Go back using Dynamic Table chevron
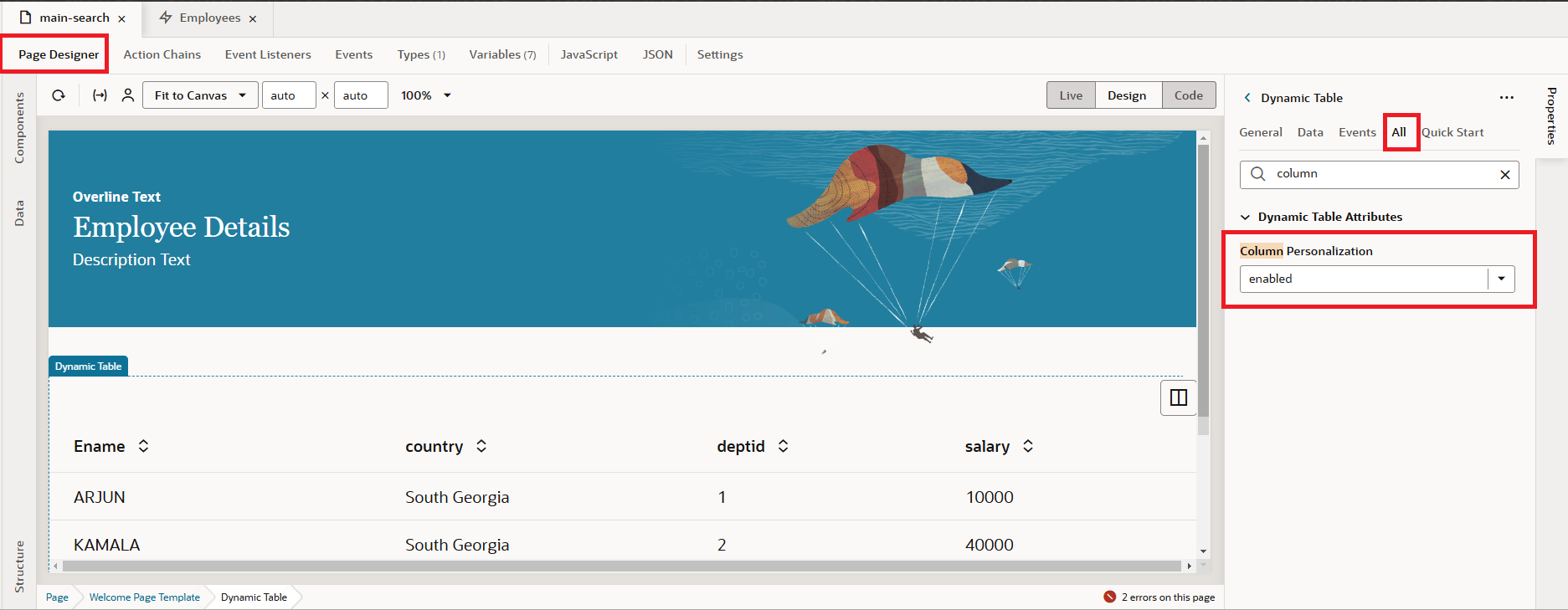 (1247, 98)
